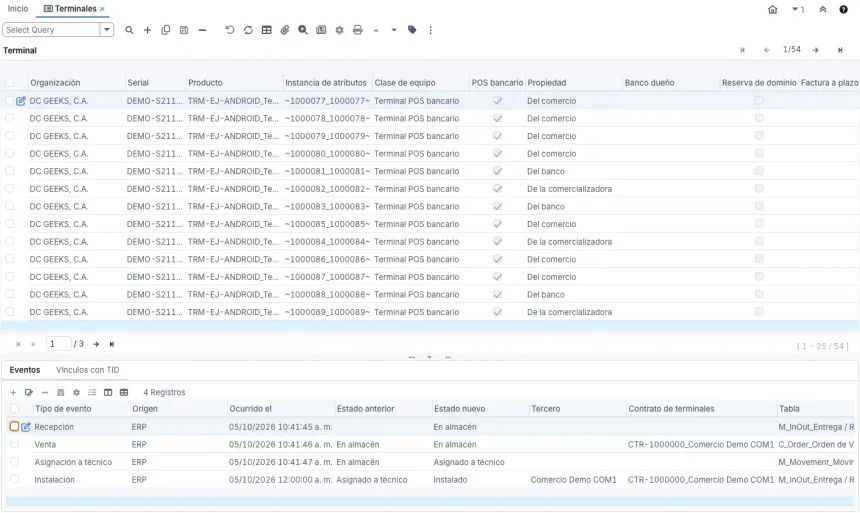Edit event record using the detail toolbar pencil icon

[29, 392]
